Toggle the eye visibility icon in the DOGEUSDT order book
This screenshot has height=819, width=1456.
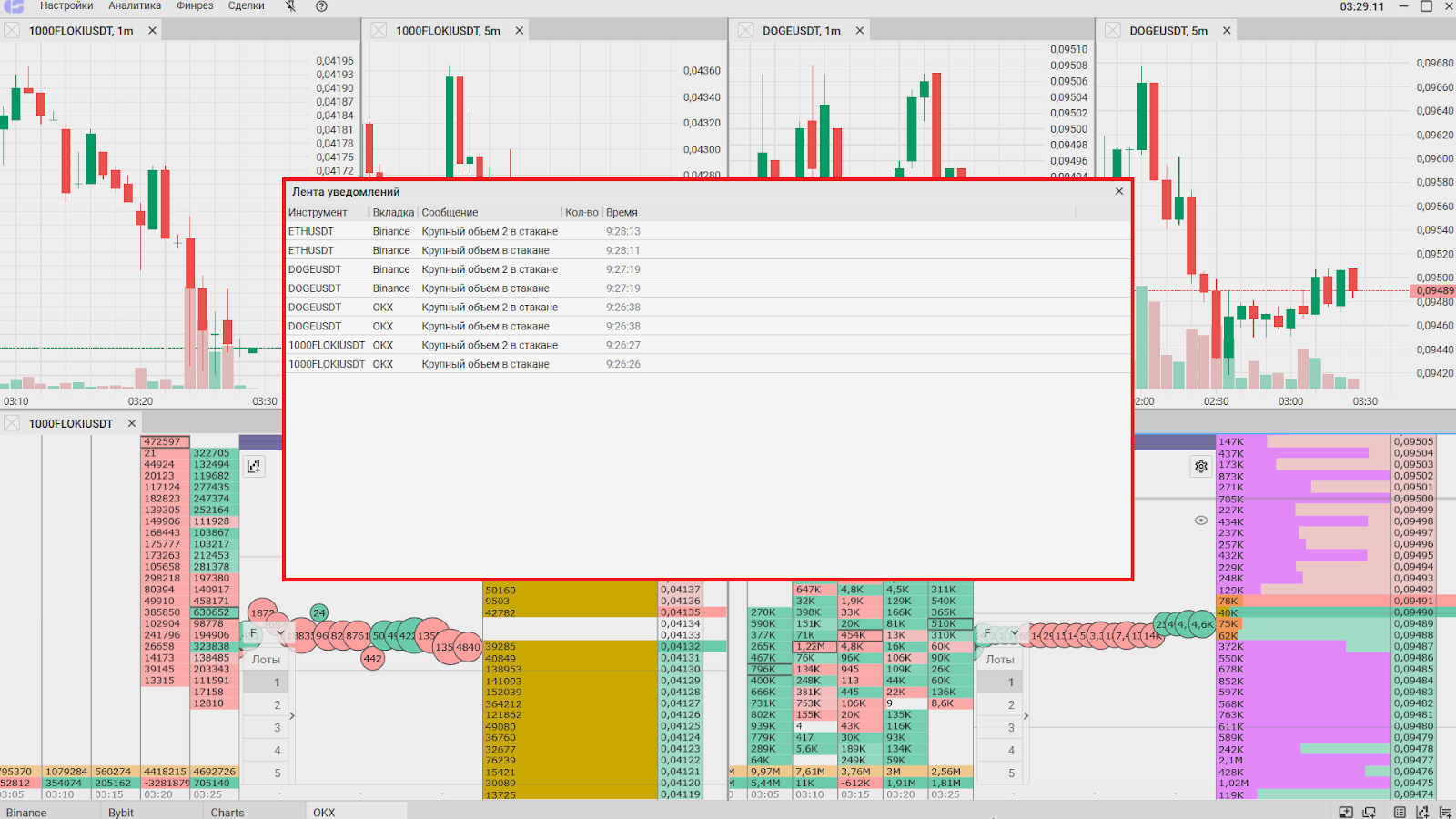pos(1201,521)
